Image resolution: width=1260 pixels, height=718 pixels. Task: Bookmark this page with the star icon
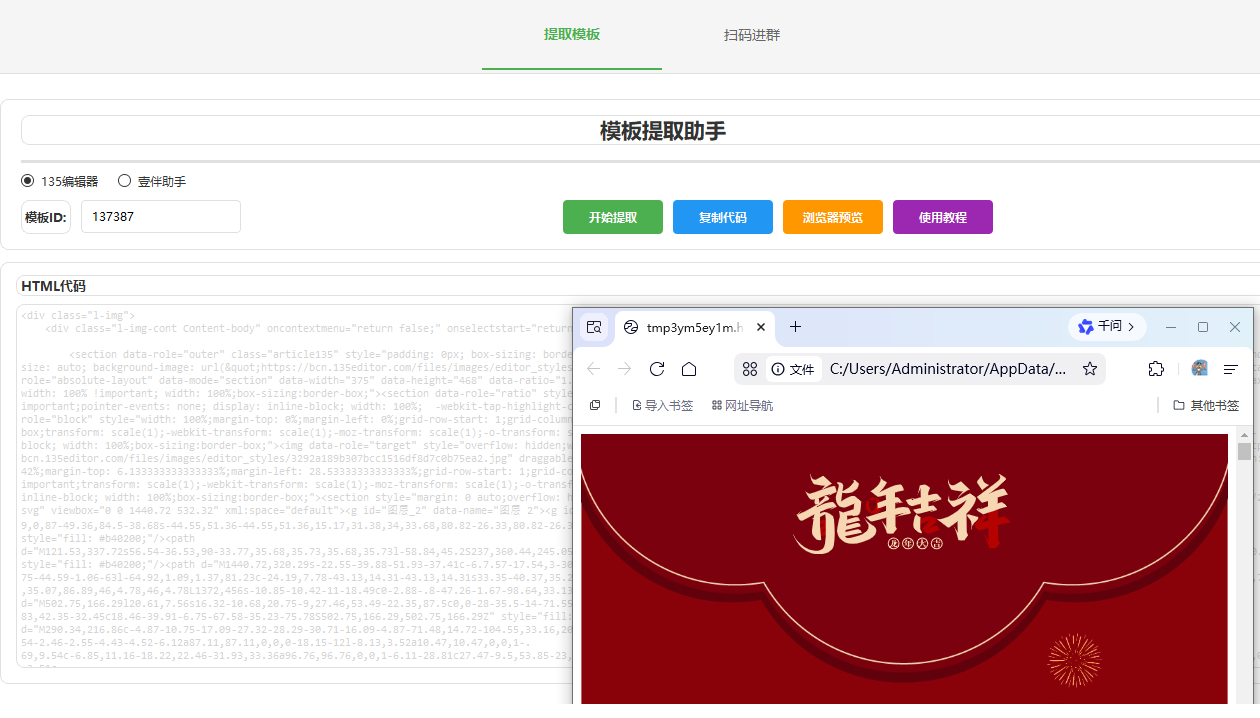click(x=1090, y=369)
